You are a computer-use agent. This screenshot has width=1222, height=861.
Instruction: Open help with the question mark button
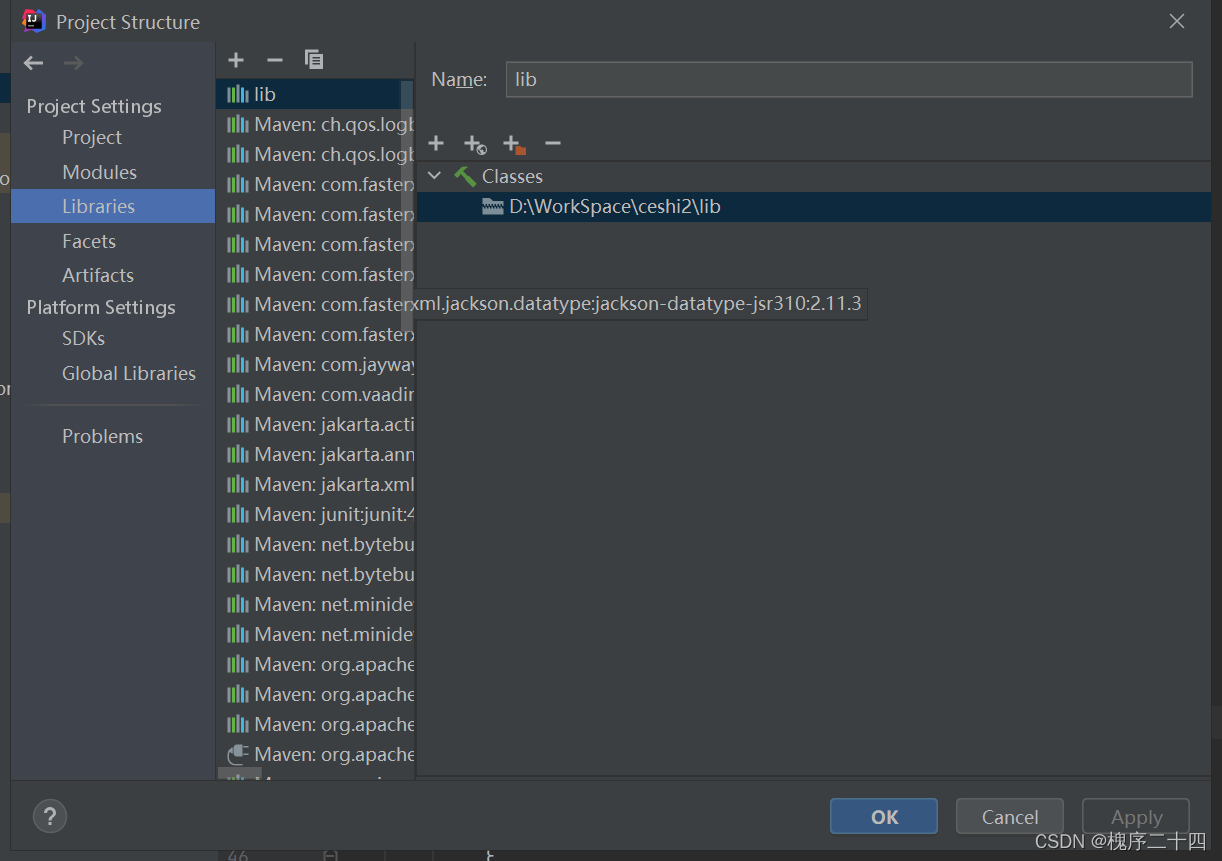(x=50, y=816)
